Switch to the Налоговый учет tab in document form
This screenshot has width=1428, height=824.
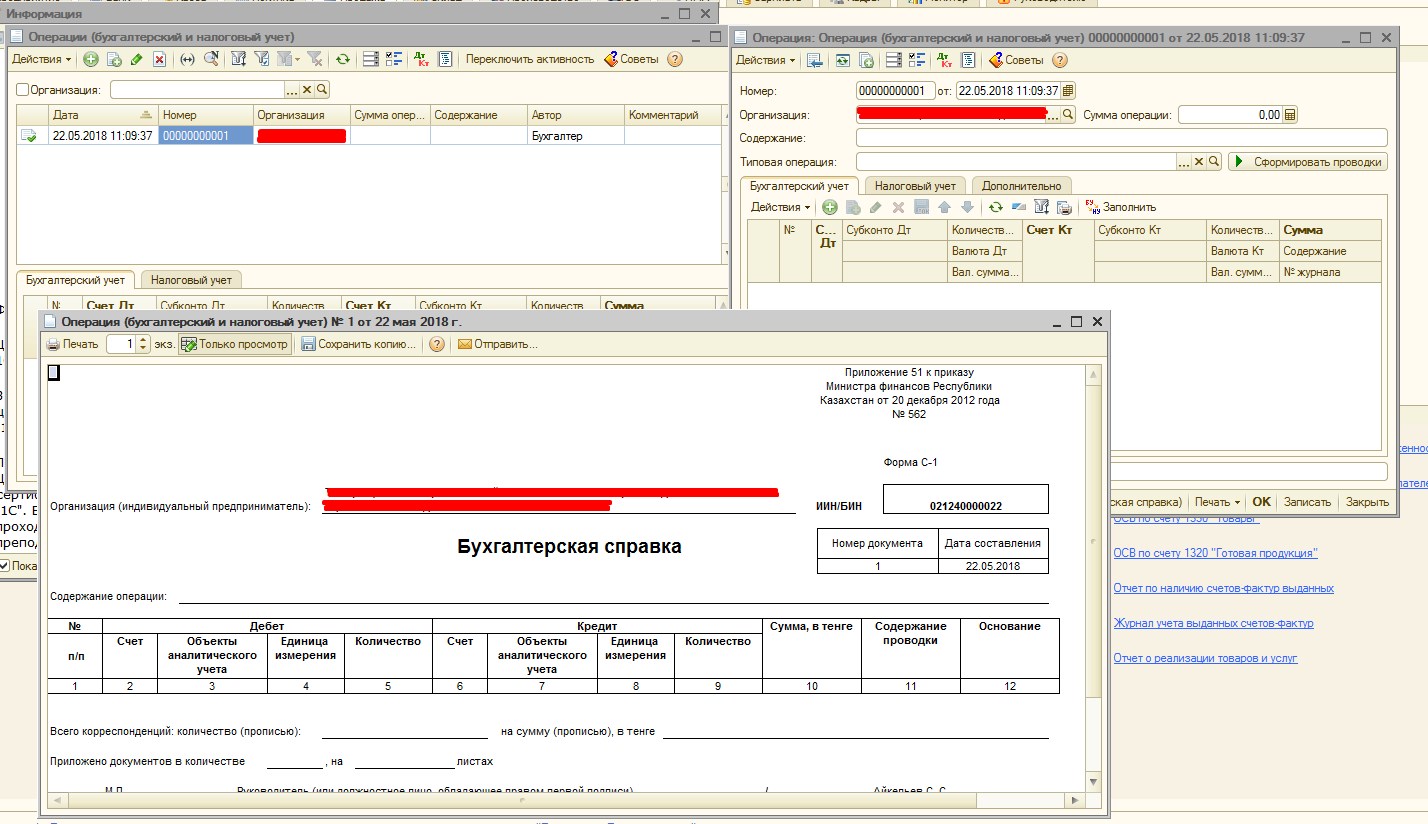(x=915, y=186)
